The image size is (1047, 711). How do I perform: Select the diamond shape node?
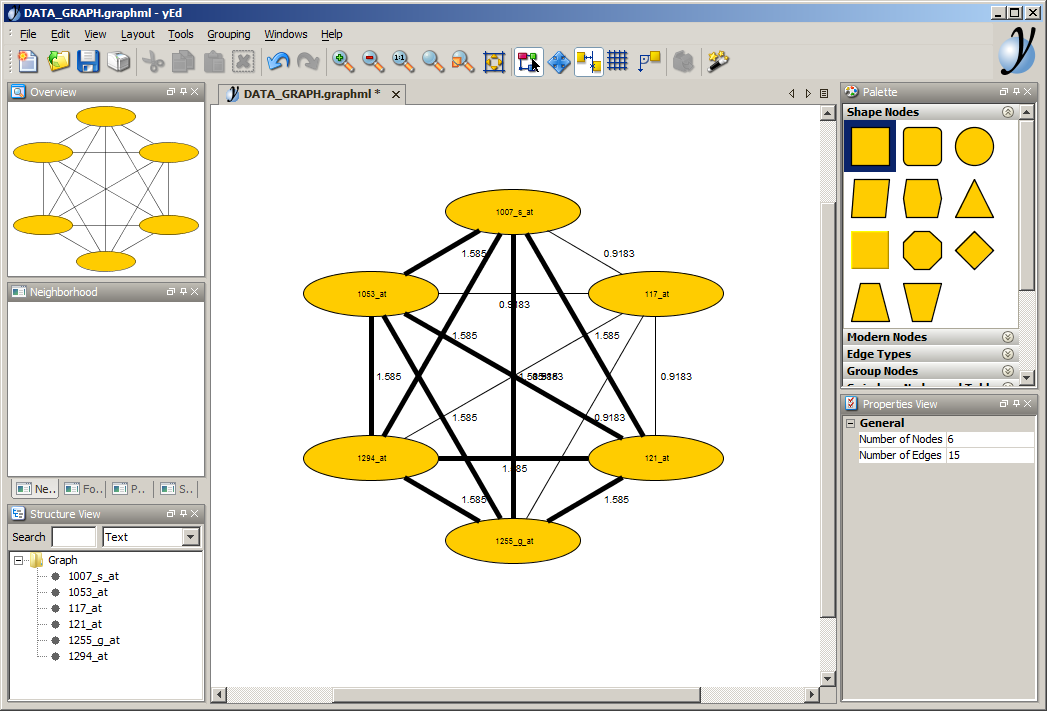click(974, 250)
